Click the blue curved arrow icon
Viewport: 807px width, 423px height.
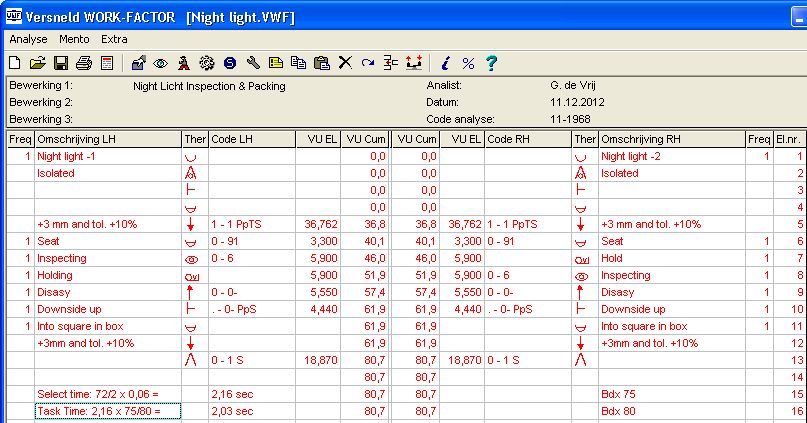(x=368, y=63)
